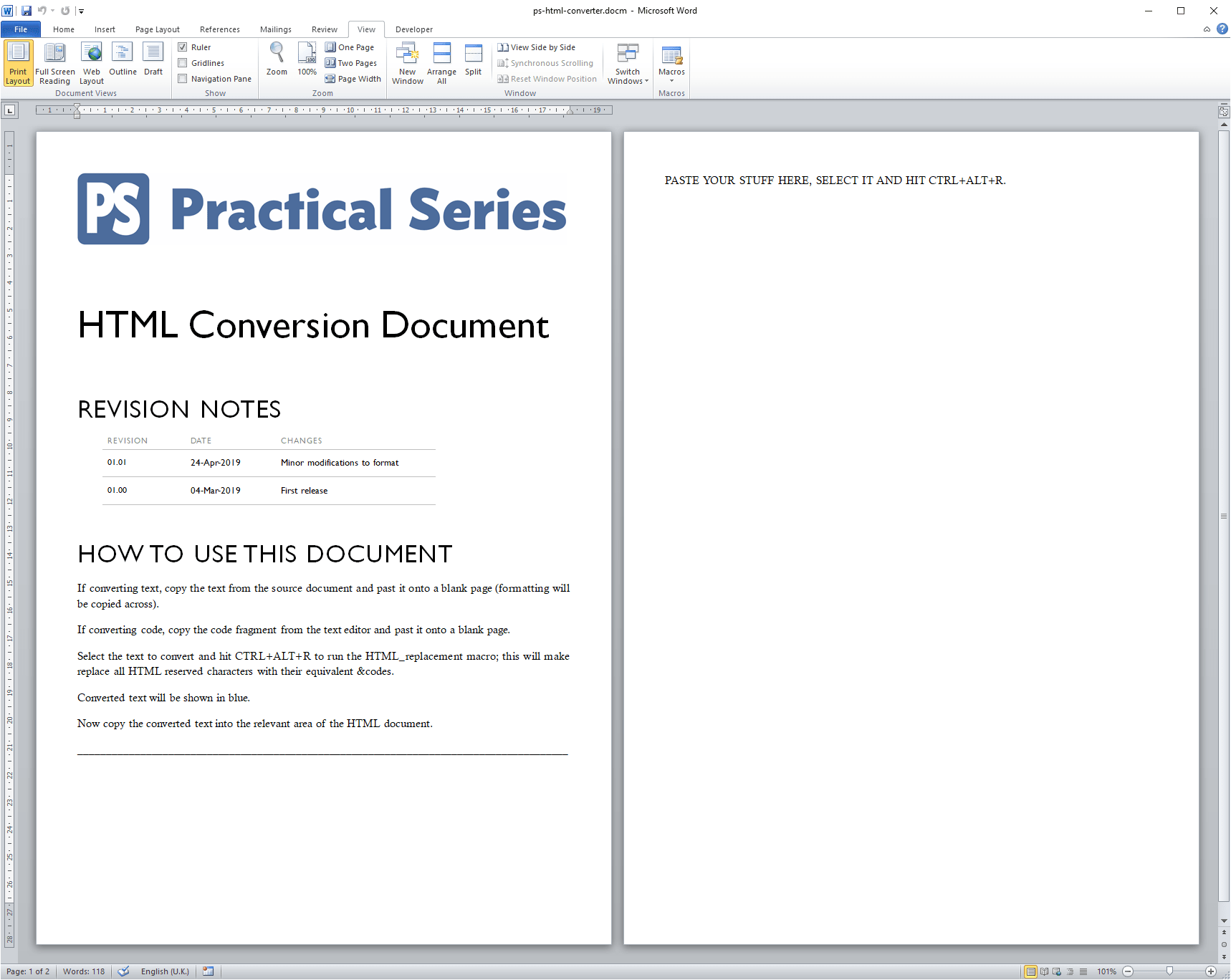Select Print Layout in status bar
This screenshot has width=1231, height=980.
pos(1031,972)
